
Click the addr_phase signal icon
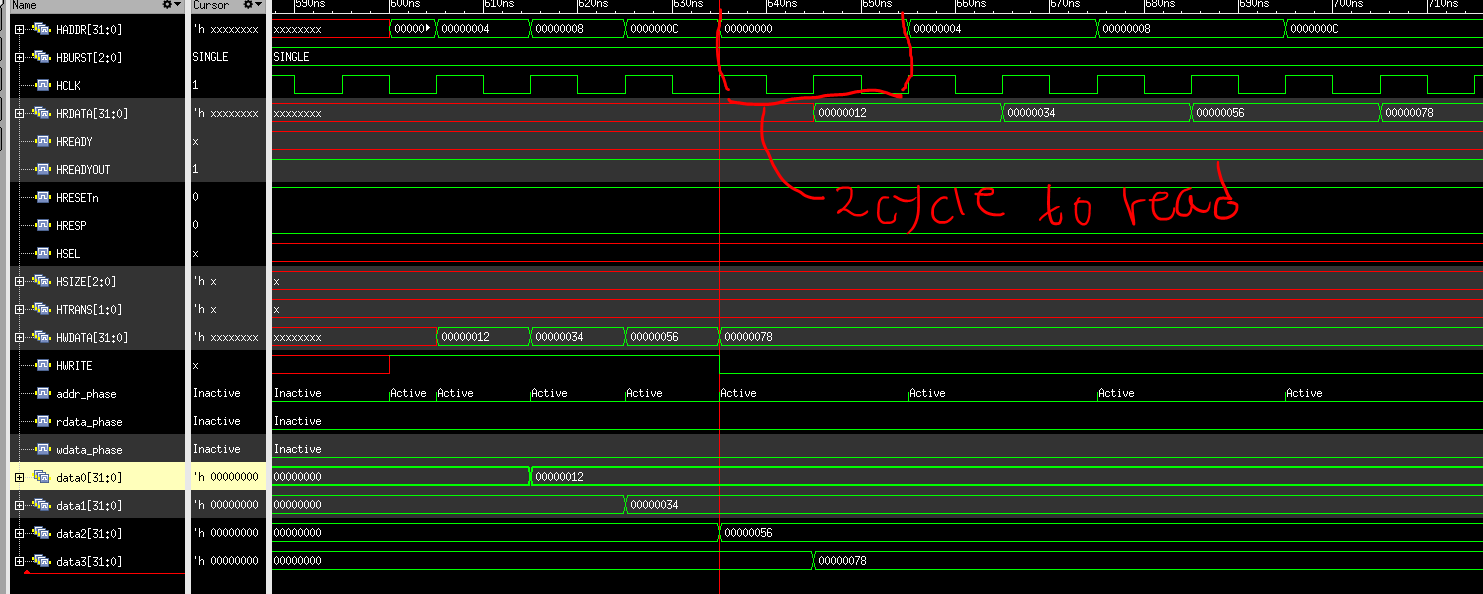pos(43,393)
